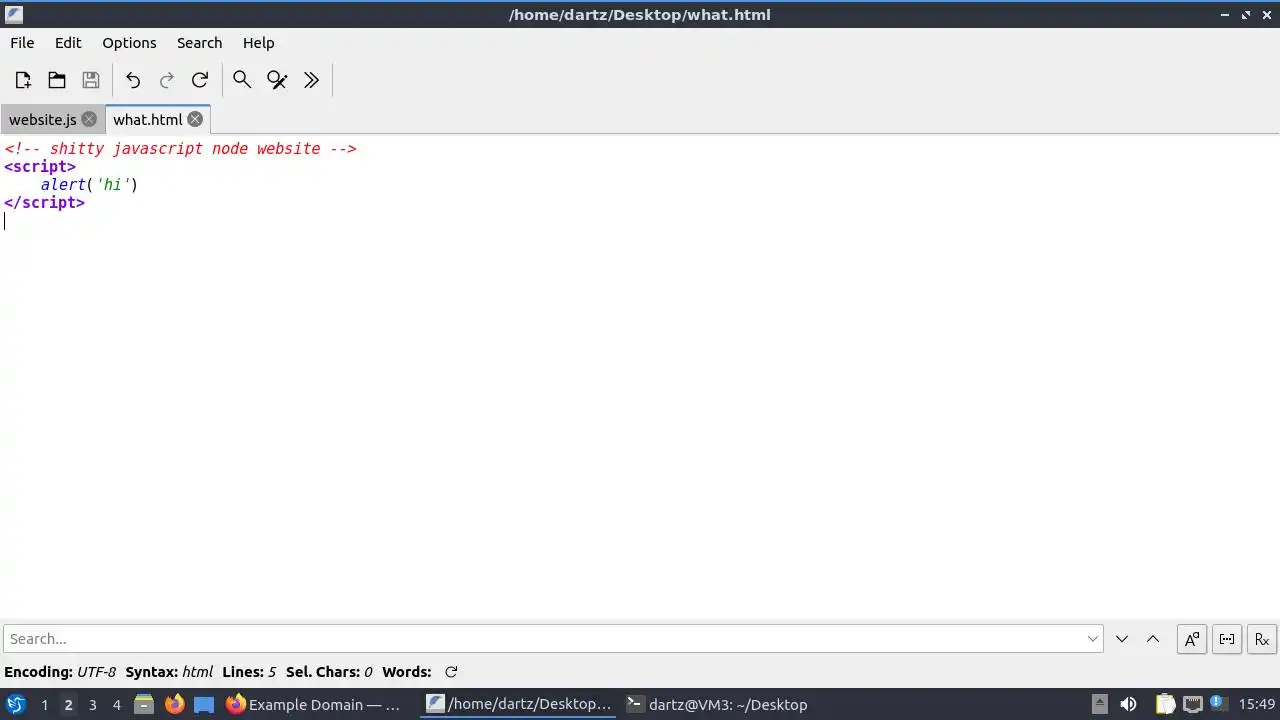Create a new document with the toolbar icon
This screenshot has width=1280, height=720.
tap(23, 80)
